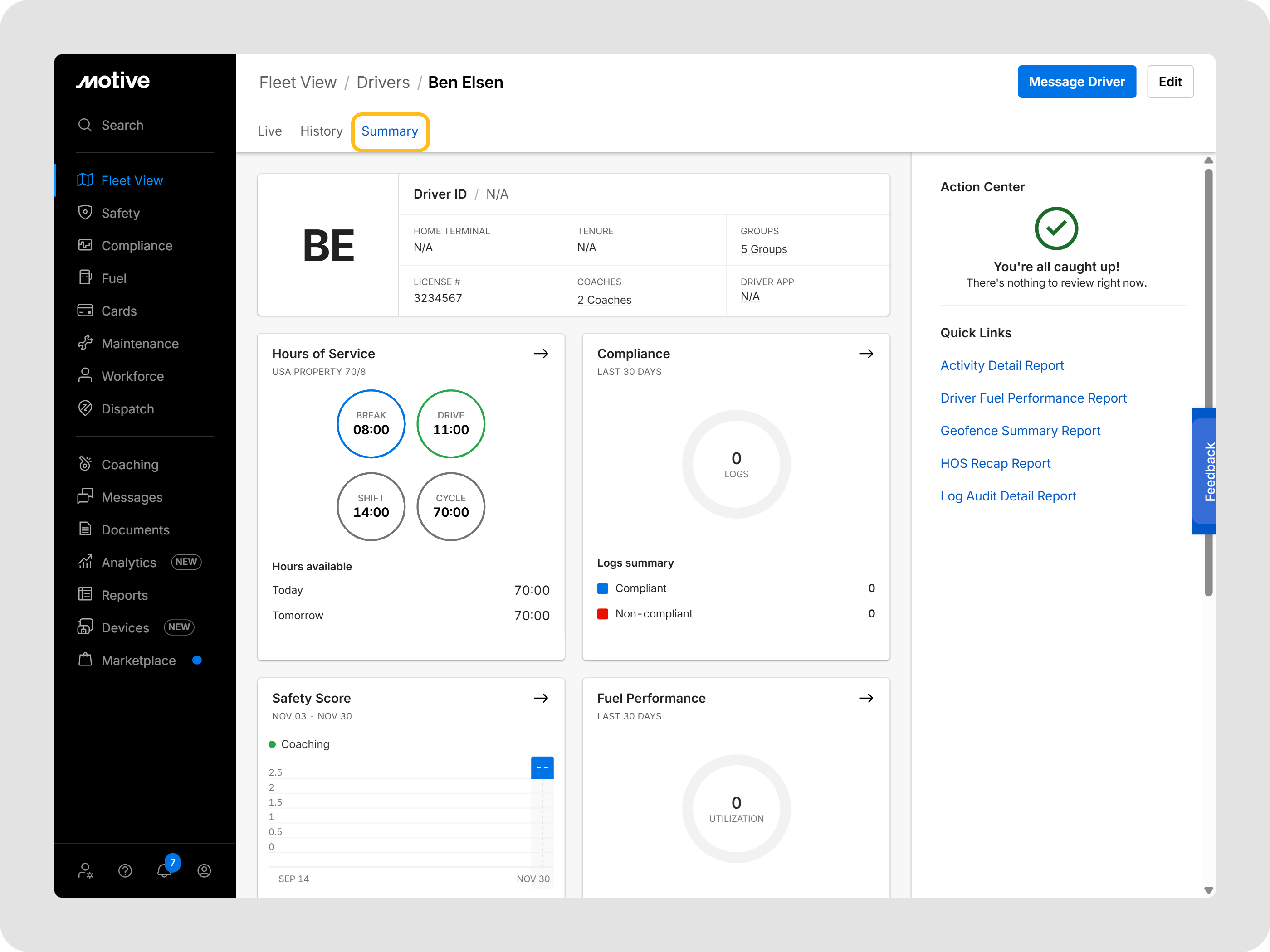Click the Motive logo
Screen dimensions: 1270x952
[113, 81]
